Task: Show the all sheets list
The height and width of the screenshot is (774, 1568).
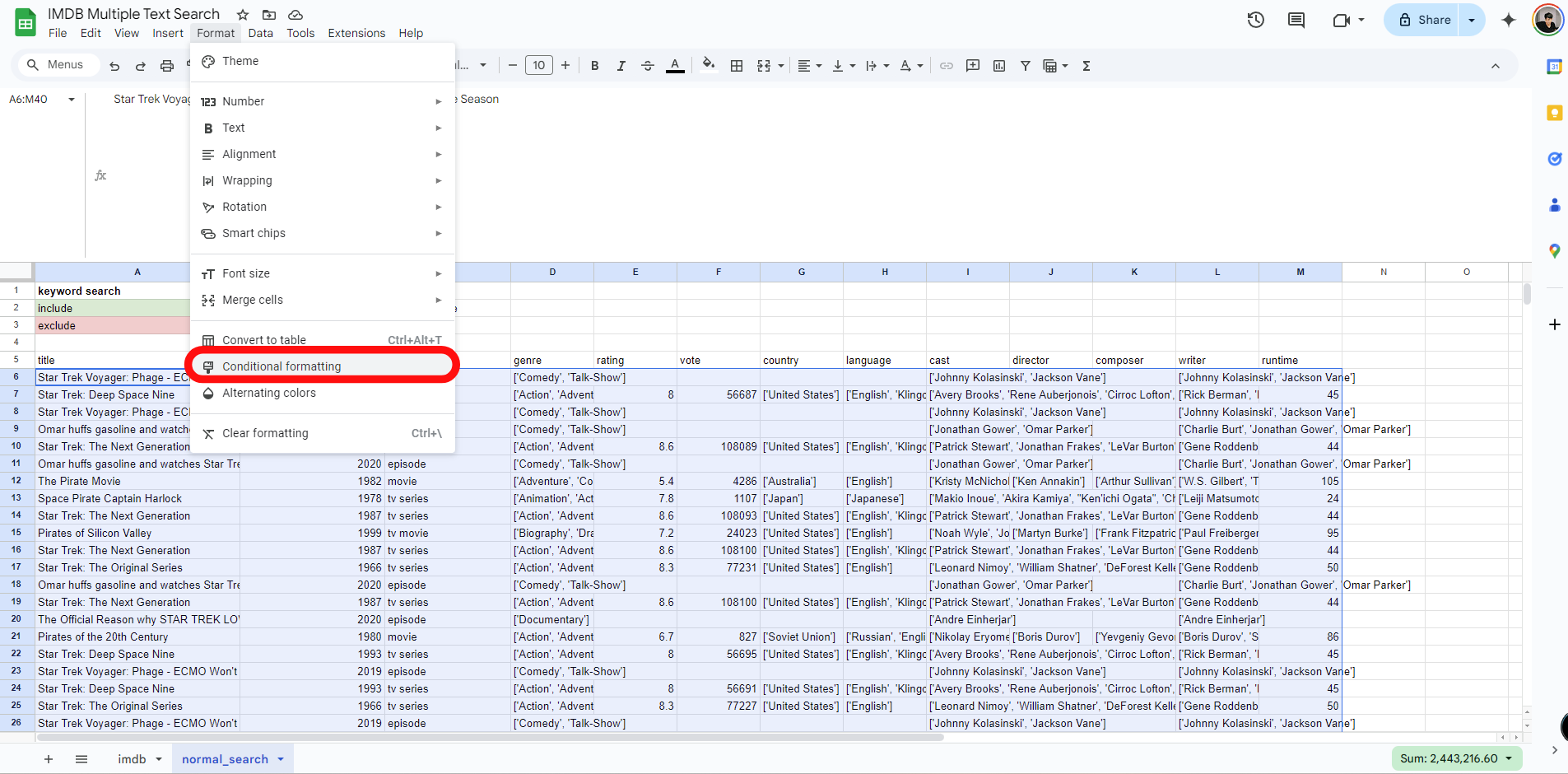Action: [x=81, y=759]
